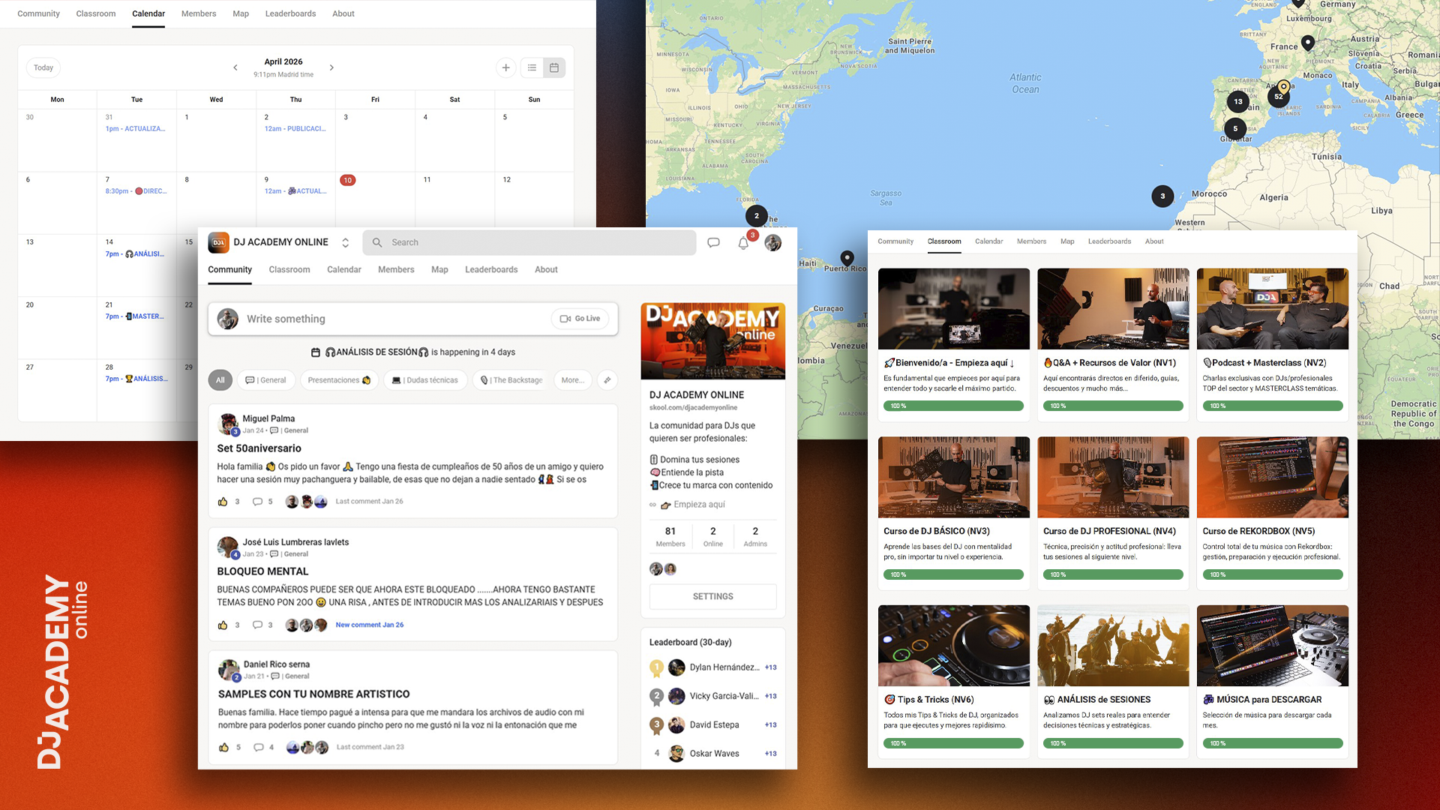Filter posts by the Dudas técnicas chip
1440x810 pixels.
pos(425,380)
